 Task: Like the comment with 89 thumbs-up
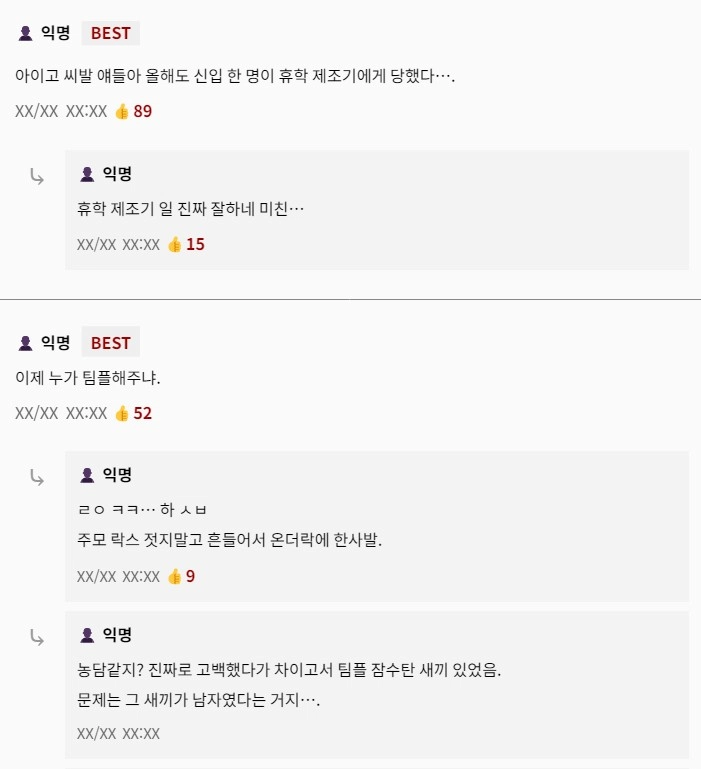click(122, 111)
